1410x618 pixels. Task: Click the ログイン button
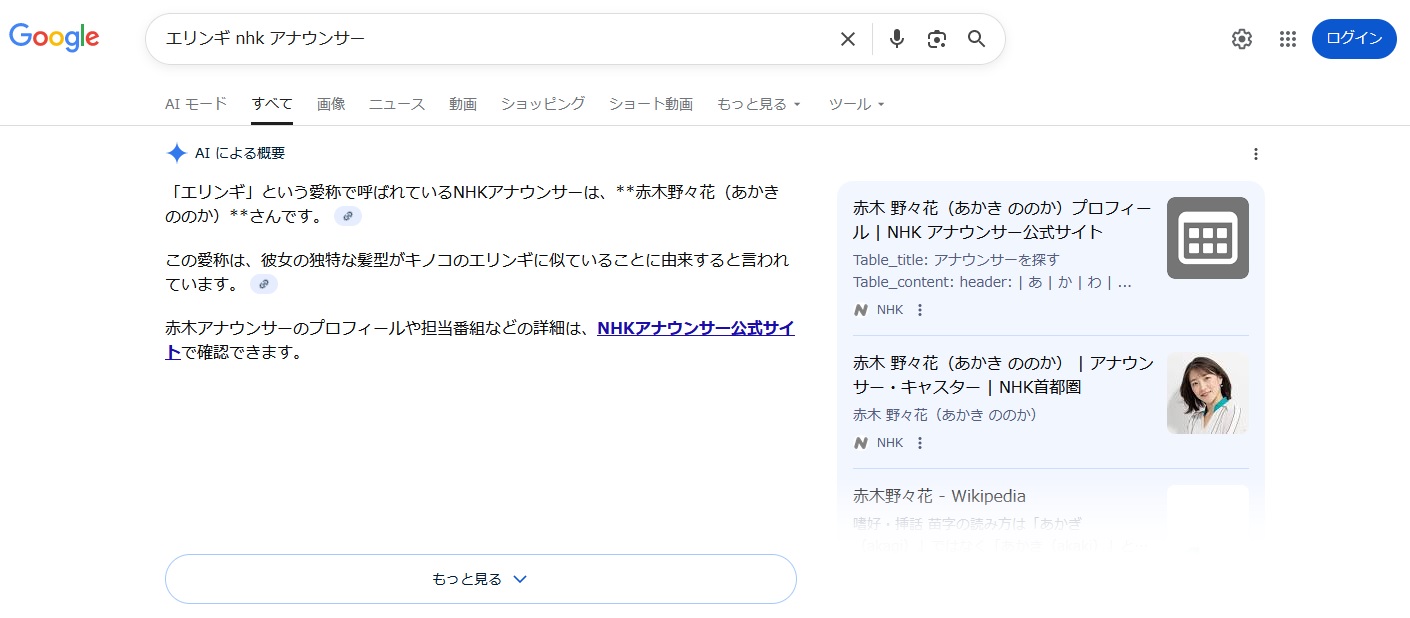1353,39
